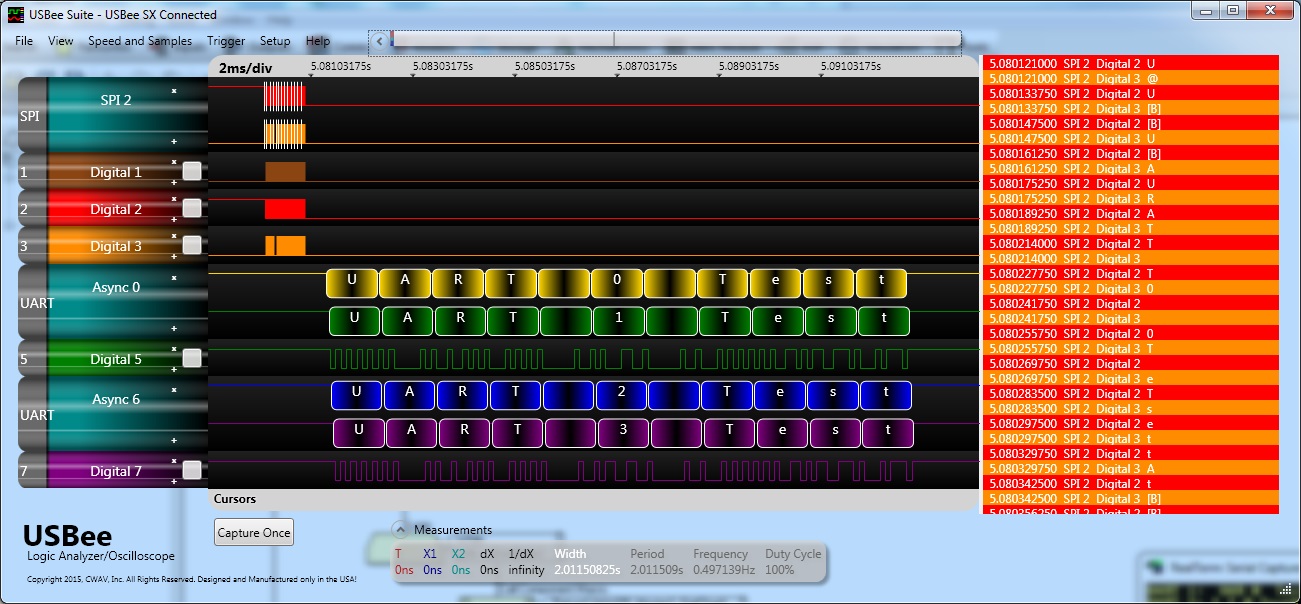Select the Digital 5 channel name
Image resolution: width=1301 pixels, height=604 pixels.
click(x=116, y=359)
